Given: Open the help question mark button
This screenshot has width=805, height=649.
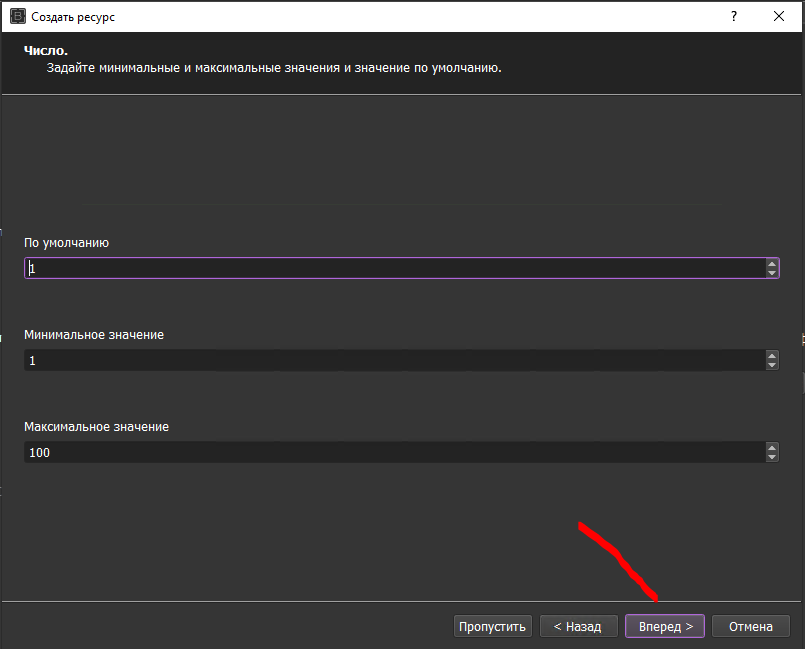Looking at the screenshot, I should point(734,16).
